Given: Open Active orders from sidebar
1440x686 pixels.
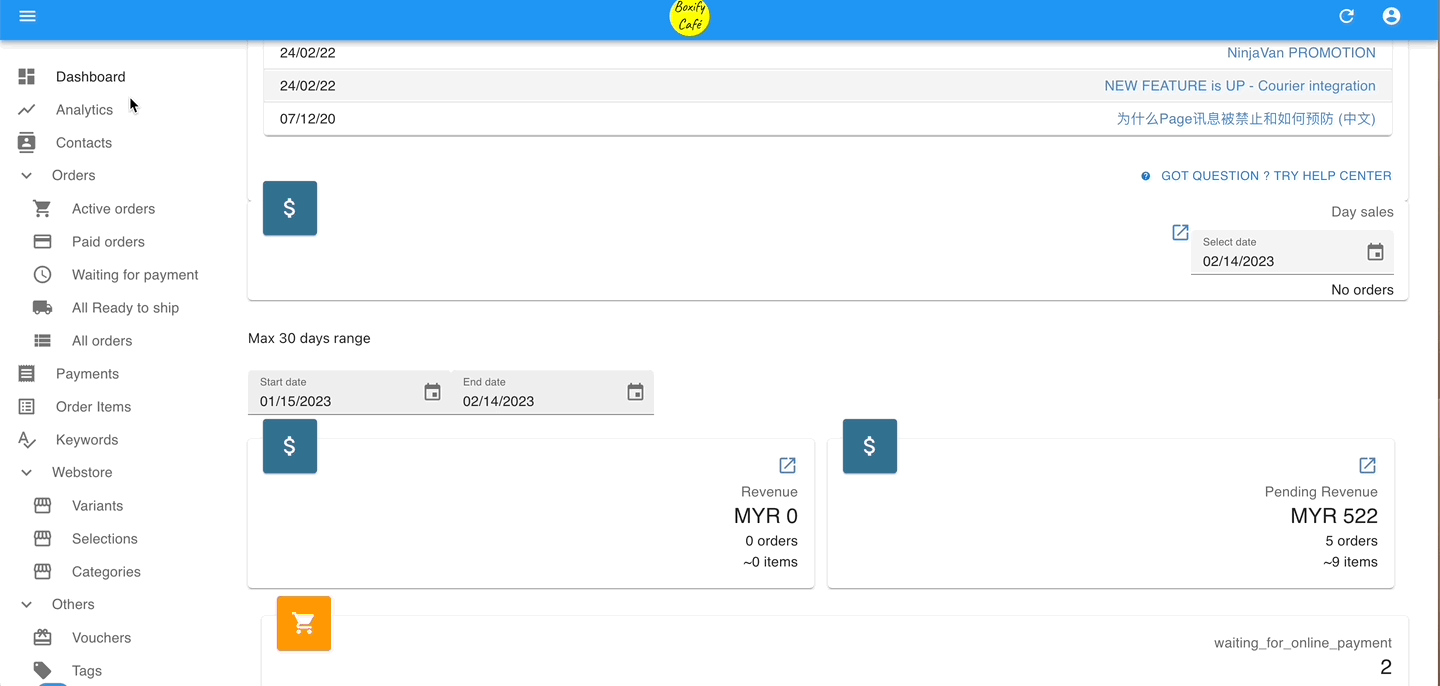Looking at the screenshot, I should point(113,209).
